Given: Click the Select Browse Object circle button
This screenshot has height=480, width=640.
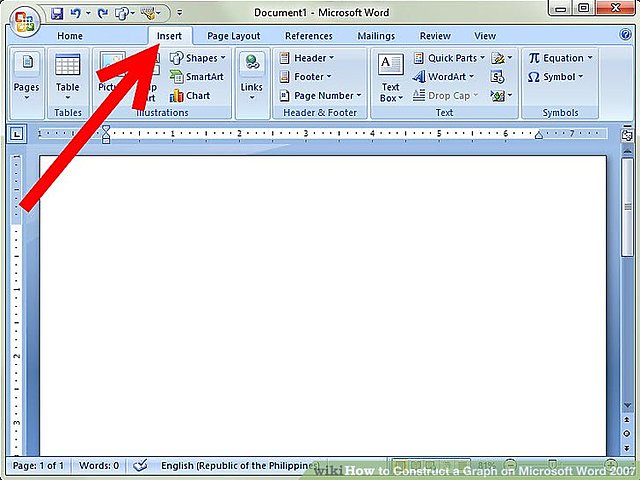Looking at the screenshot, I should pos(627,433).
